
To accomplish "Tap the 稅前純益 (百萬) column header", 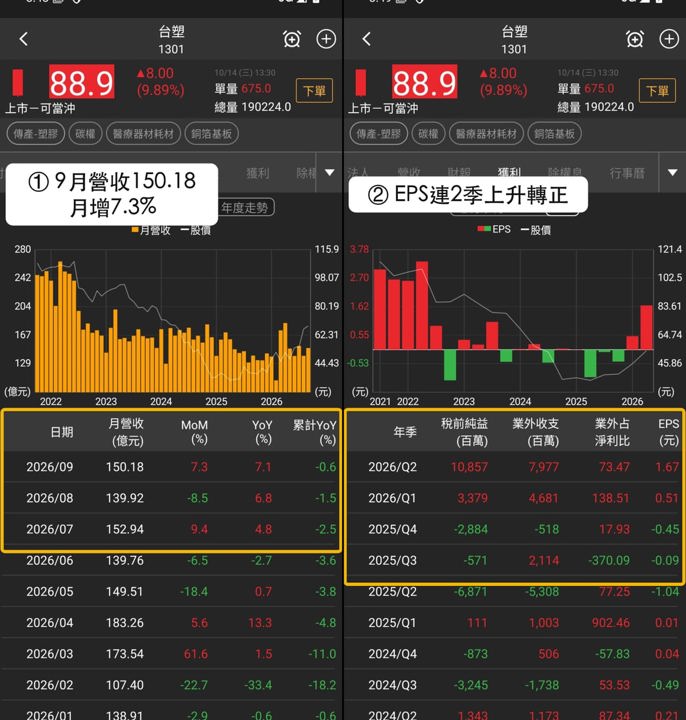I will 464,432.
